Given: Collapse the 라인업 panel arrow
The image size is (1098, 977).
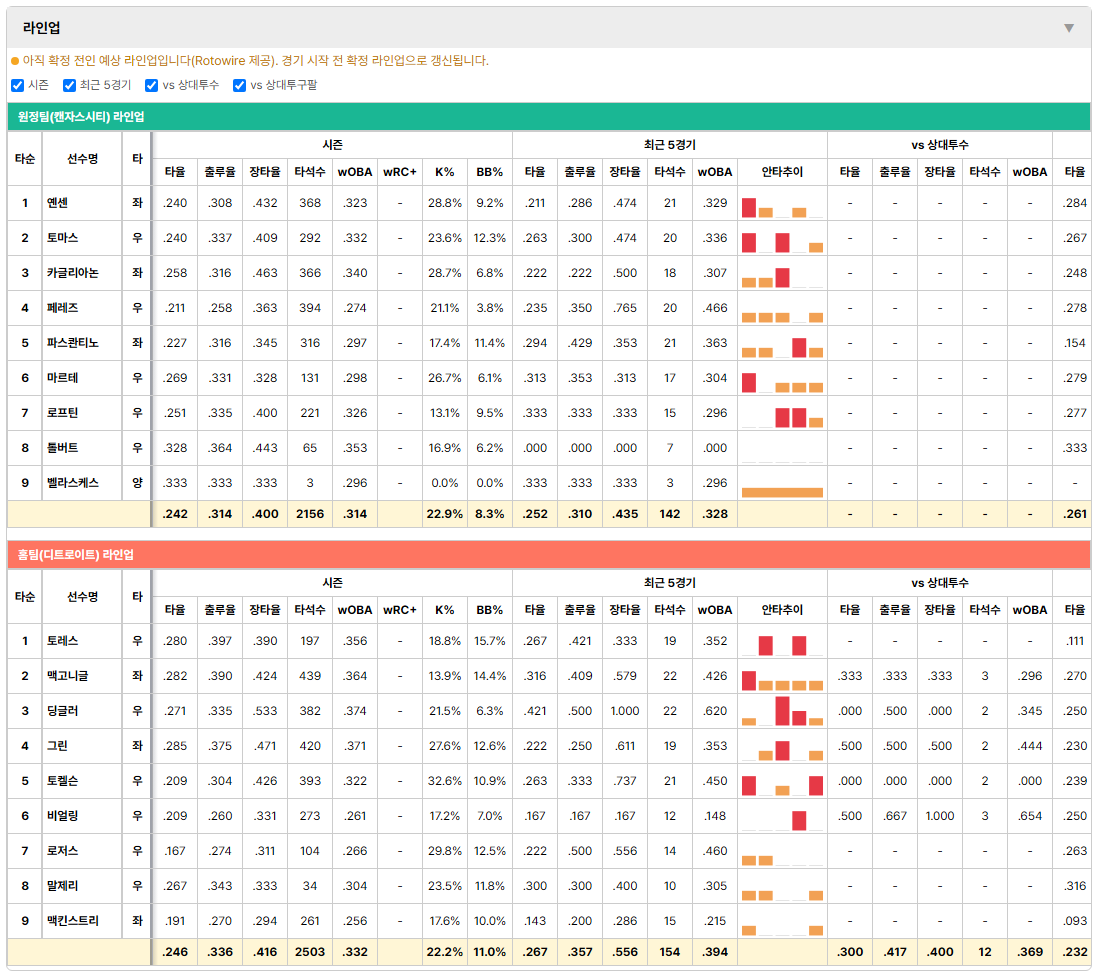Looking at the screenshot, I should 1069,28.
